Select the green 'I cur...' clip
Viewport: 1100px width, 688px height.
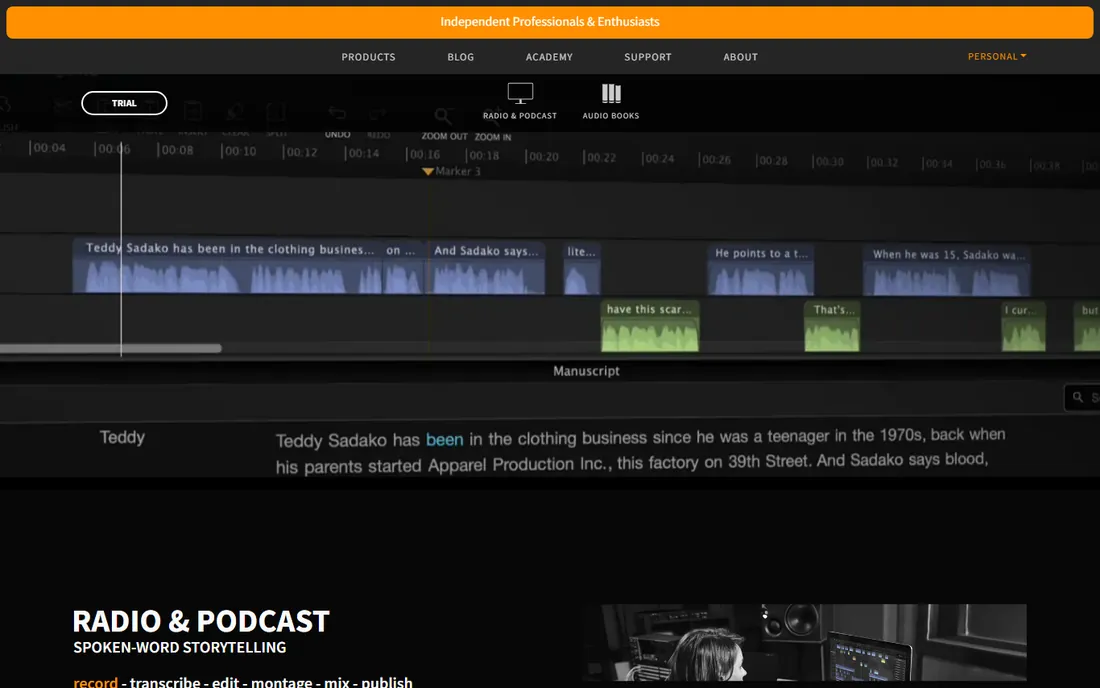coord(1024,326)
